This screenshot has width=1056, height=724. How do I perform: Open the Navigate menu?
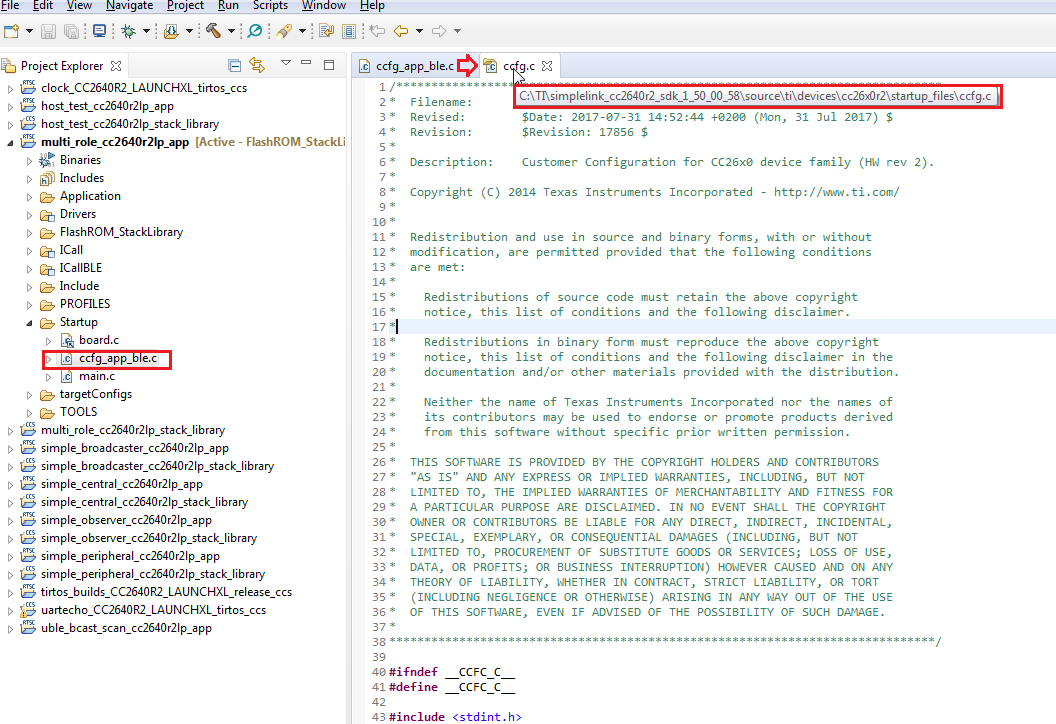(x=129, y=5)
